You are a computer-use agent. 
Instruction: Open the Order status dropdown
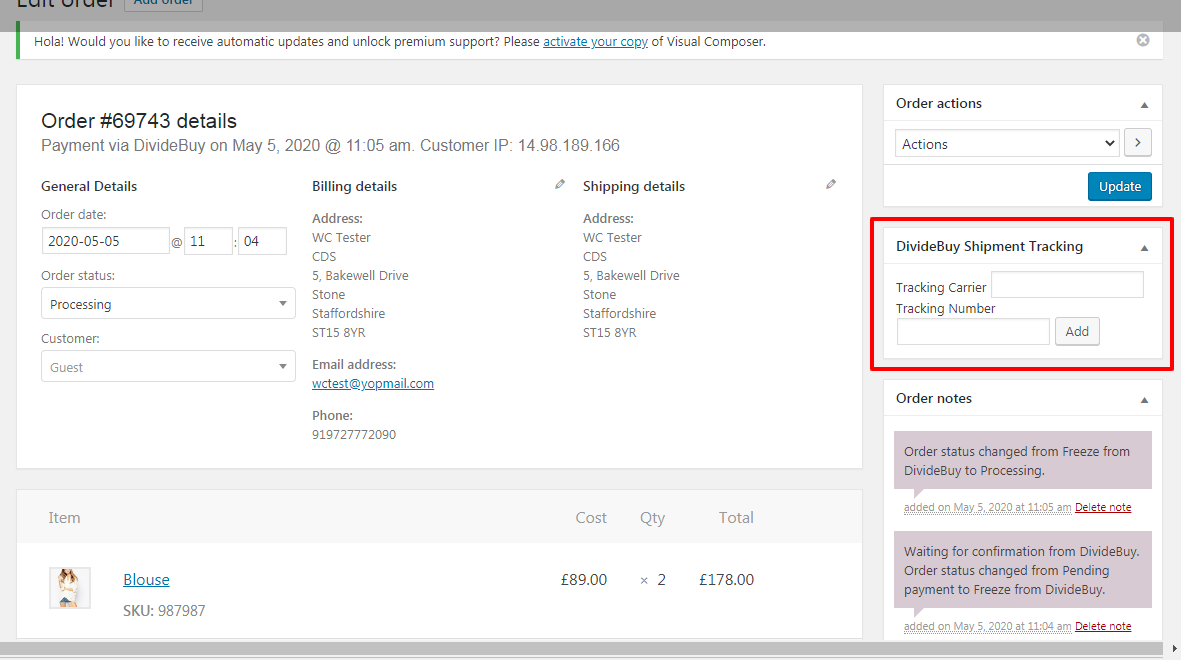tap(168, 304)
